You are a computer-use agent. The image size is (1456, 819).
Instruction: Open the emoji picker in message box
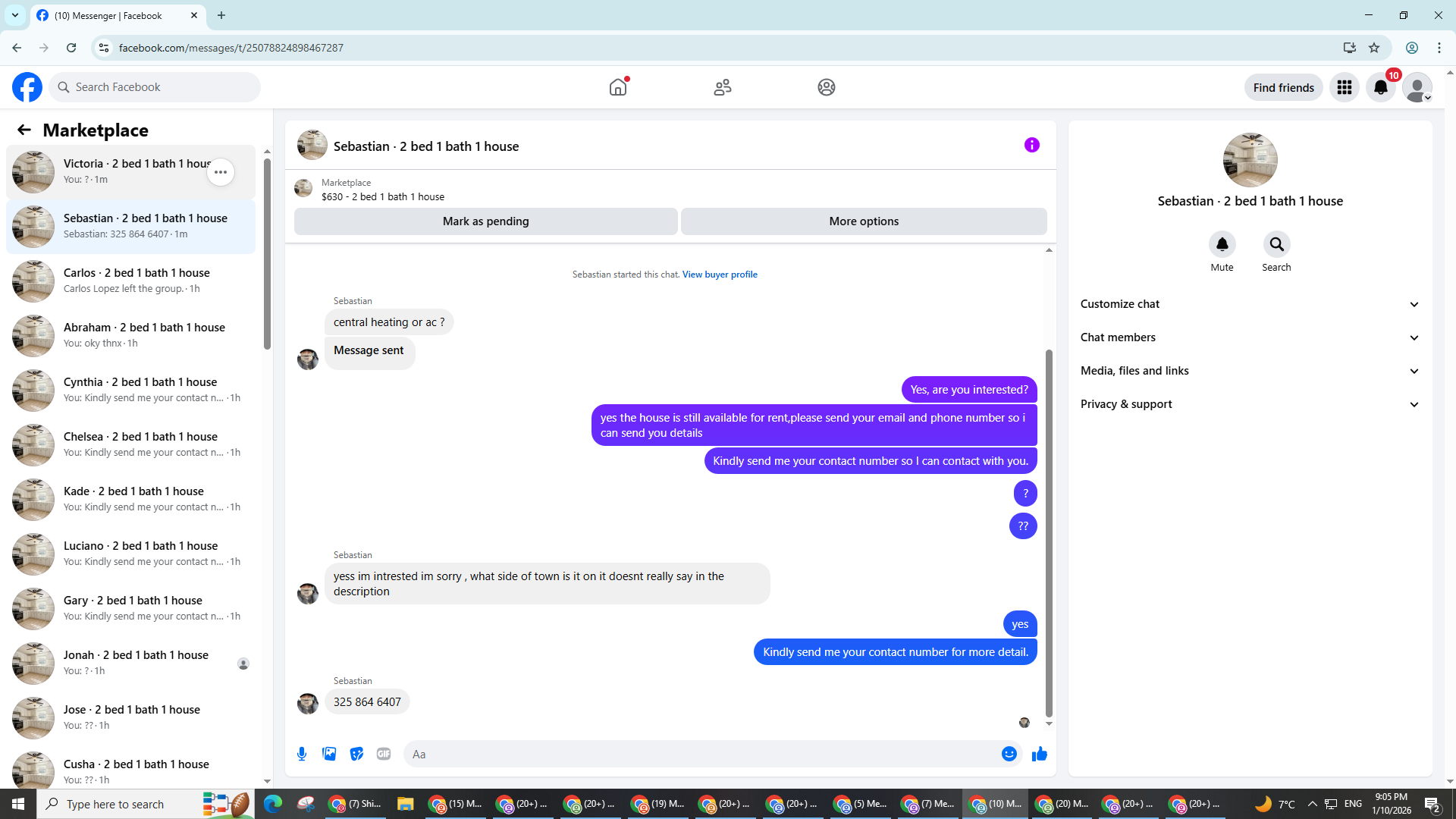click(1009, 754)
